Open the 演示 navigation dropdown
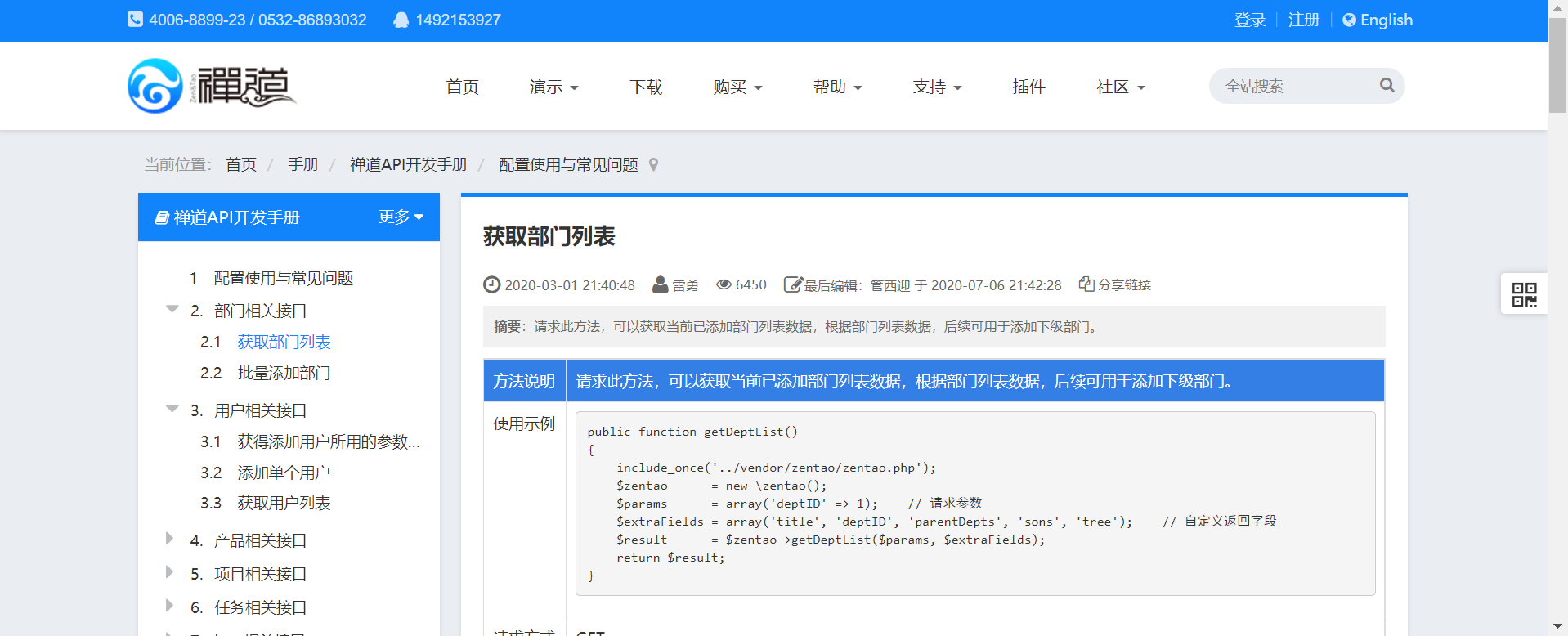Viewport: 1568px width, 636px height. point(553,87)
